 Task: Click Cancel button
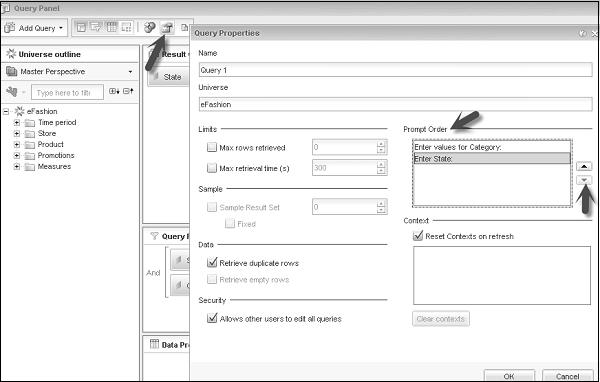pos(567,375)
